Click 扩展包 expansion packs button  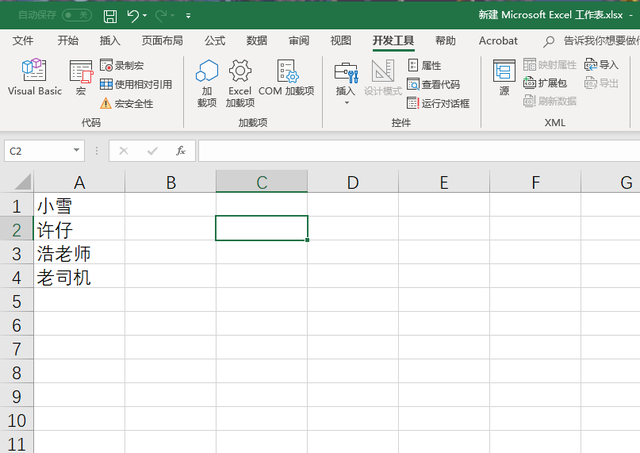coord(545,83)
